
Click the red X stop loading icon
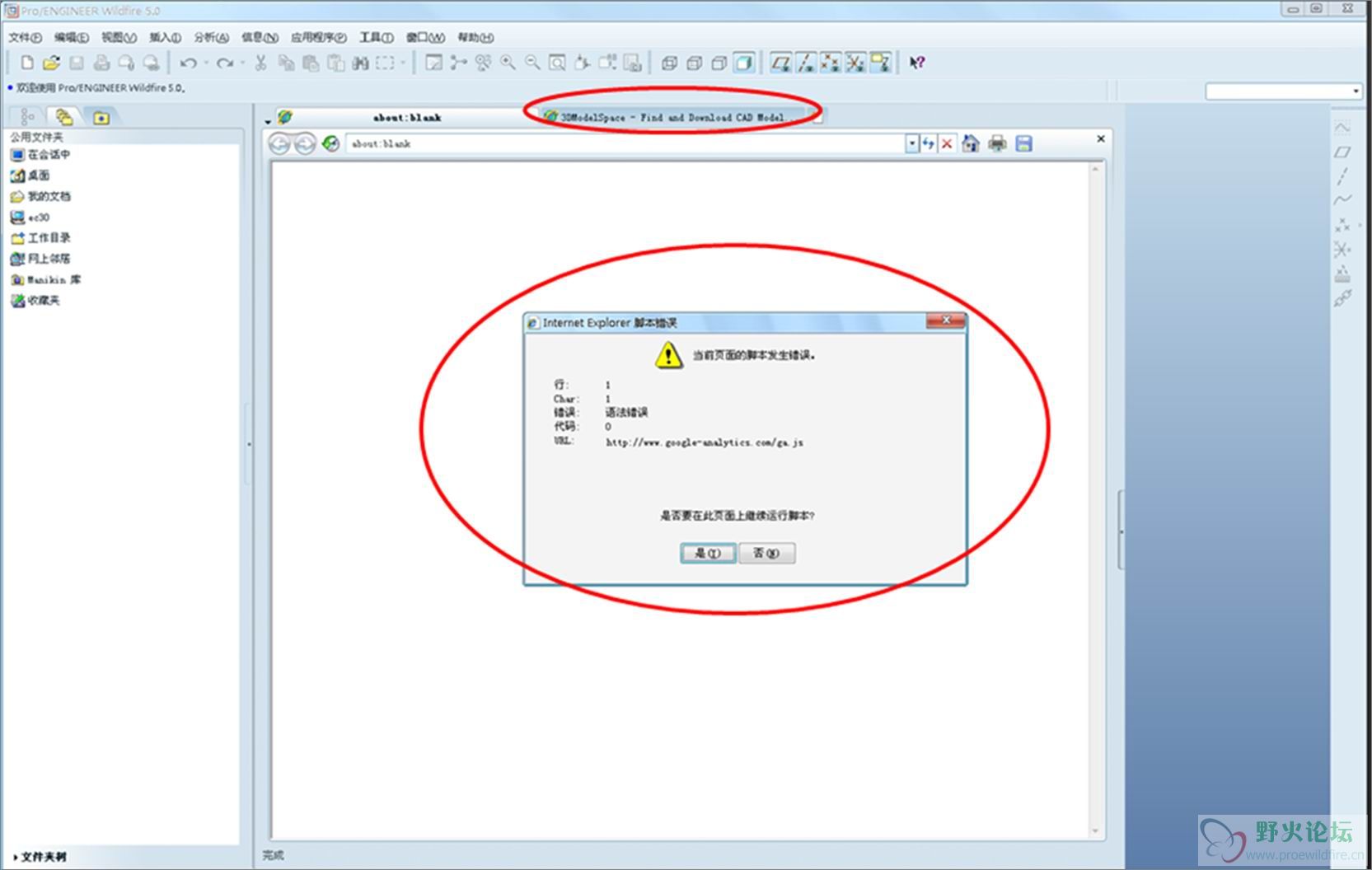click(x=947, y=143)
